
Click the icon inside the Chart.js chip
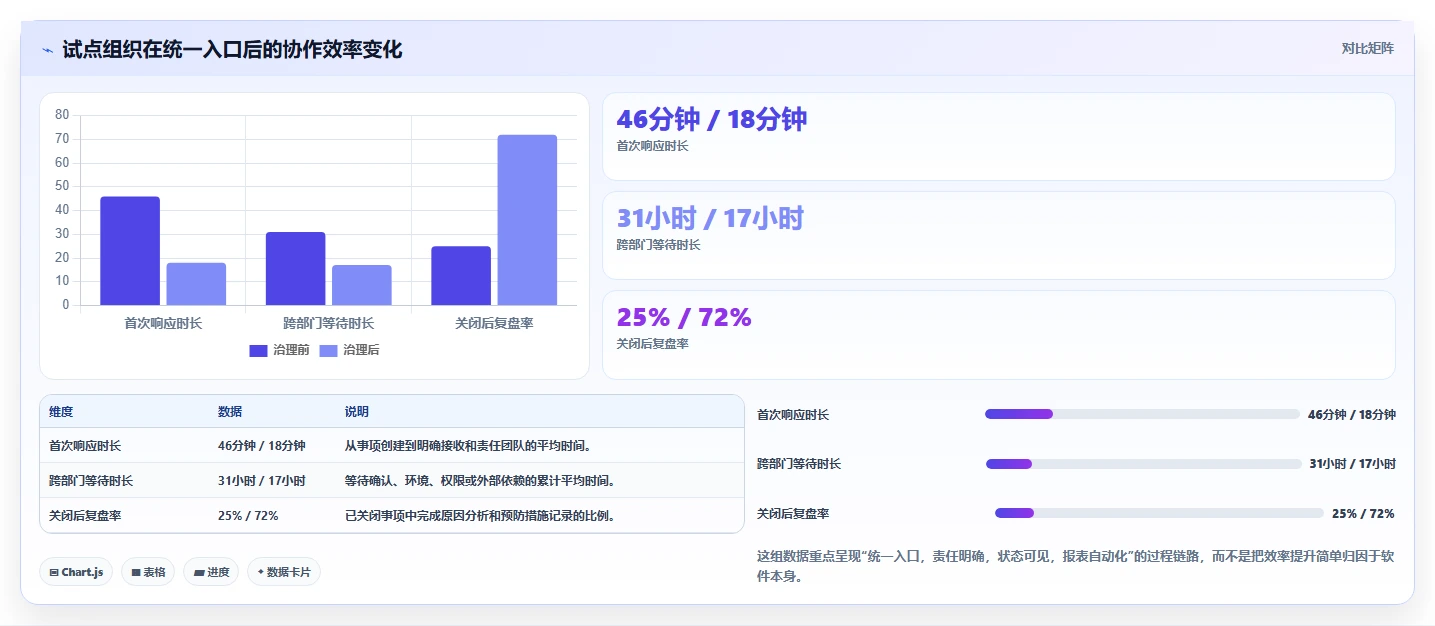pyautogui.click(x=54, y=573)
